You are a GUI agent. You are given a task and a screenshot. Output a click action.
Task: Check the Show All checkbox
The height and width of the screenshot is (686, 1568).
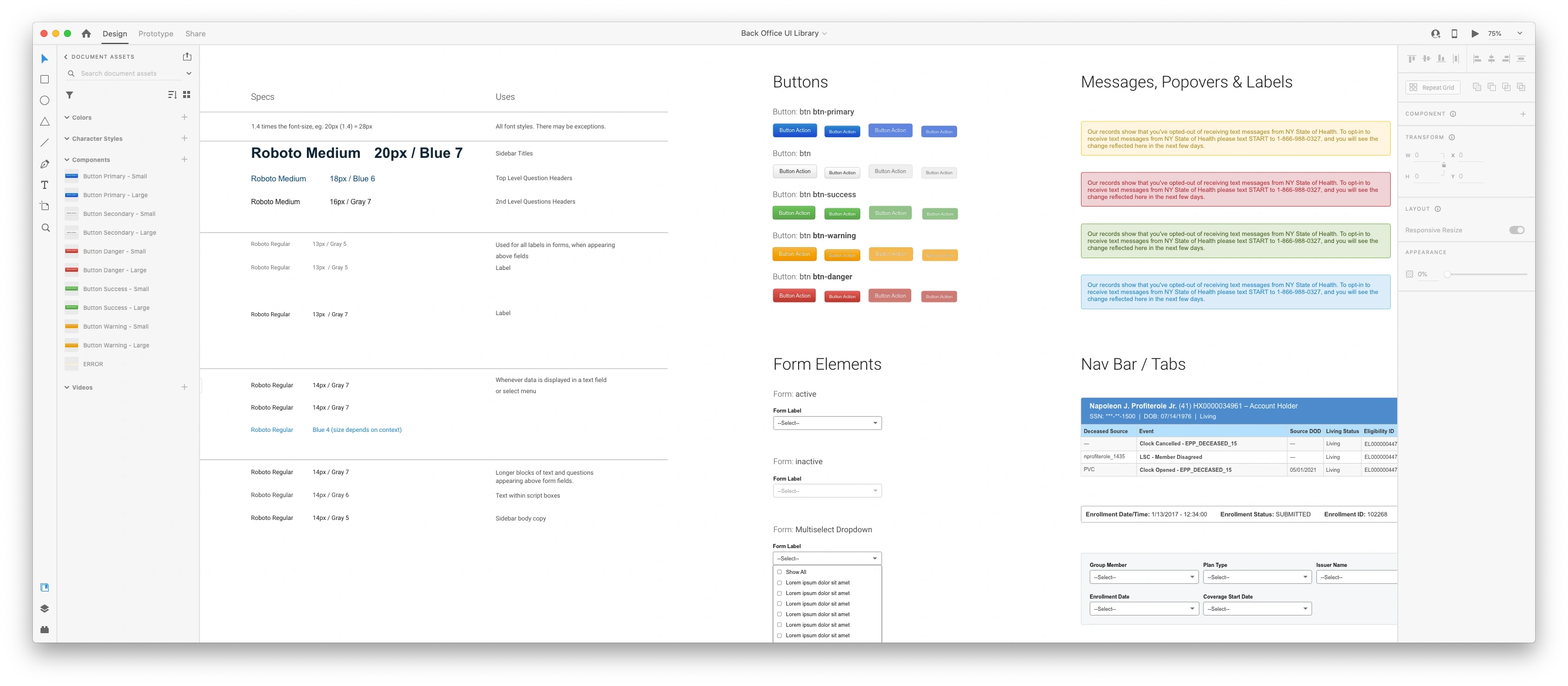coord(779,572)
